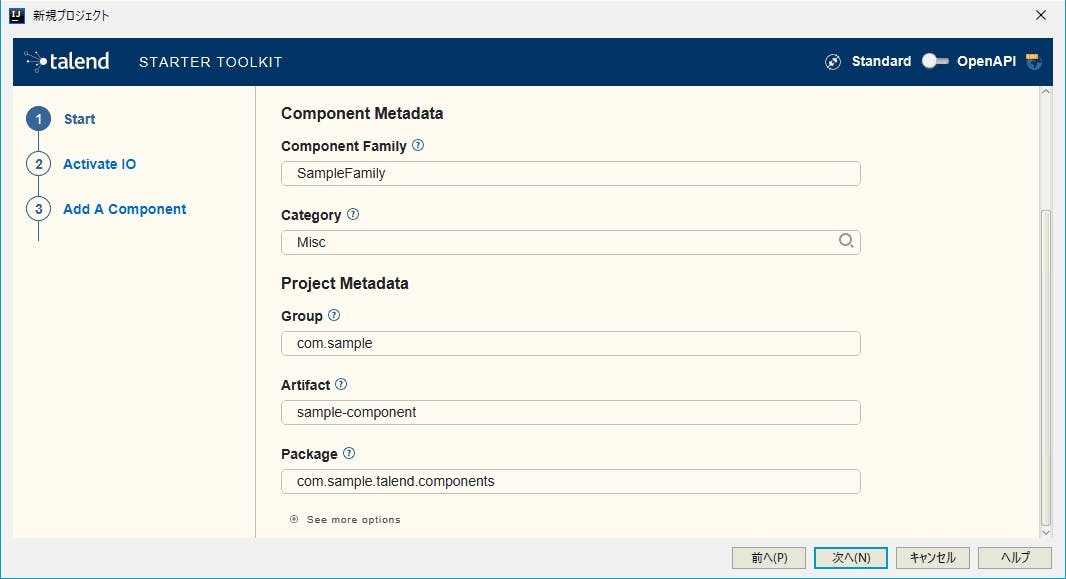Click the Category search magnifier icon
Image resolution: width=1066 pixels, height=579 pixels.
click(x=846, y=241)
